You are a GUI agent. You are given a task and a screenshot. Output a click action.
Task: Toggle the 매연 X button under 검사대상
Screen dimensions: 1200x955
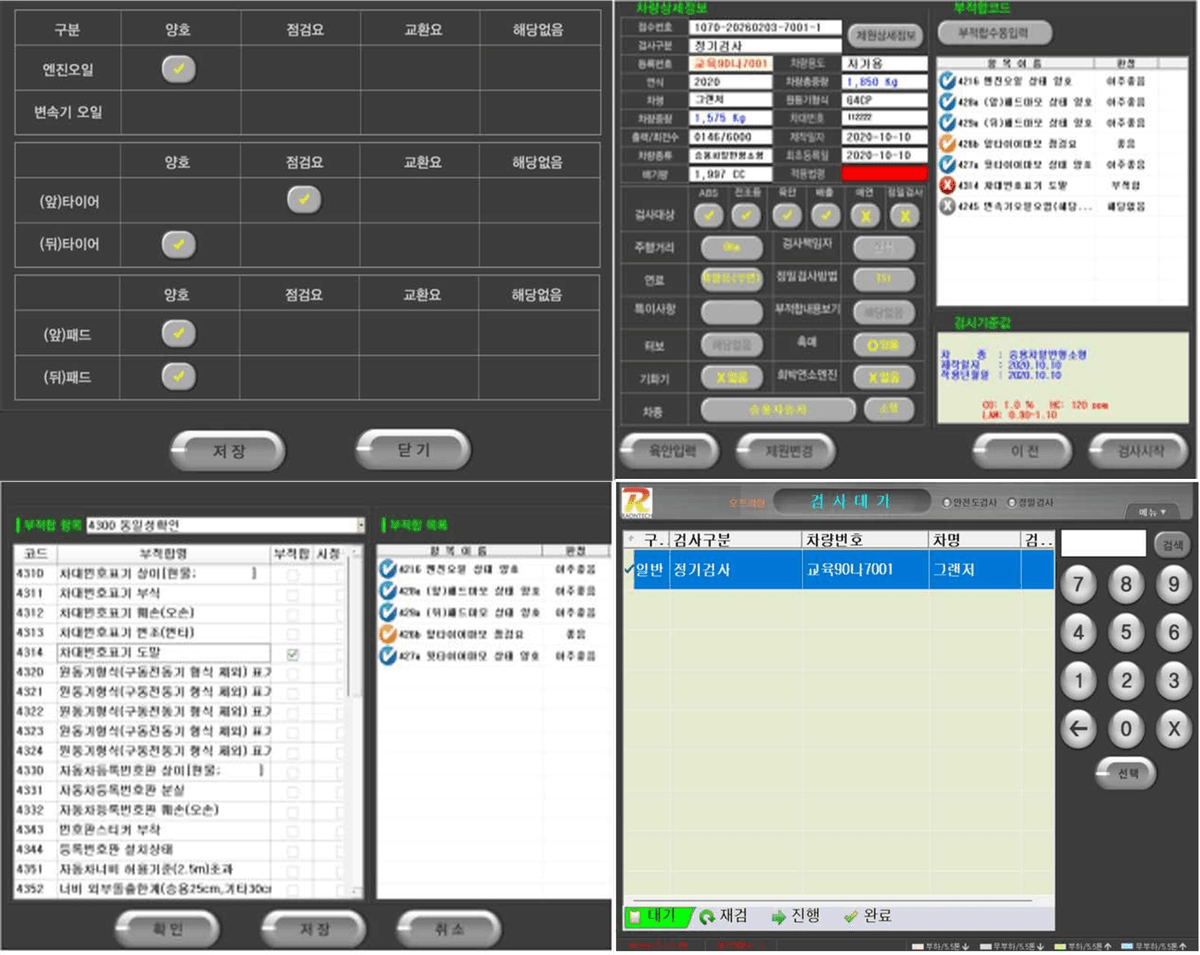pyautogui.click(x=864, y=215)
